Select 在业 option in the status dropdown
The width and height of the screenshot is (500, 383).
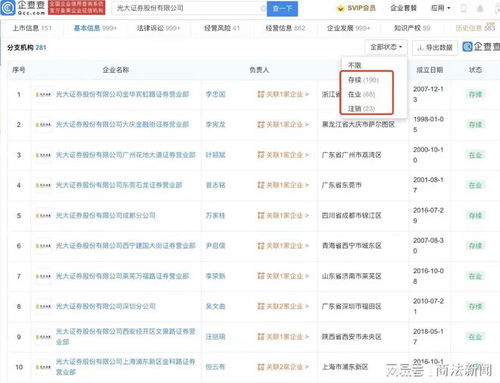click(x=361, y=94)
